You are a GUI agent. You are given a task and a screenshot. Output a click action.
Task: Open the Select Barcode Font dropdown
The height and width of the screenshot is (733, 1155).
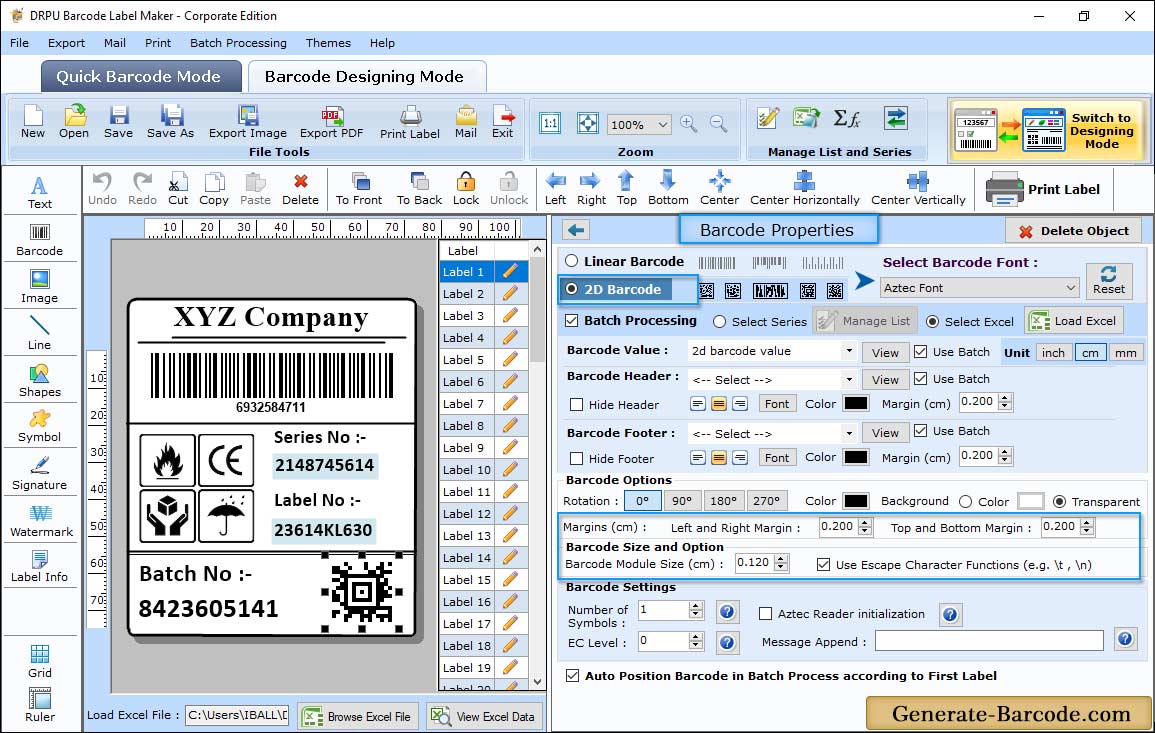click(979, 288)
